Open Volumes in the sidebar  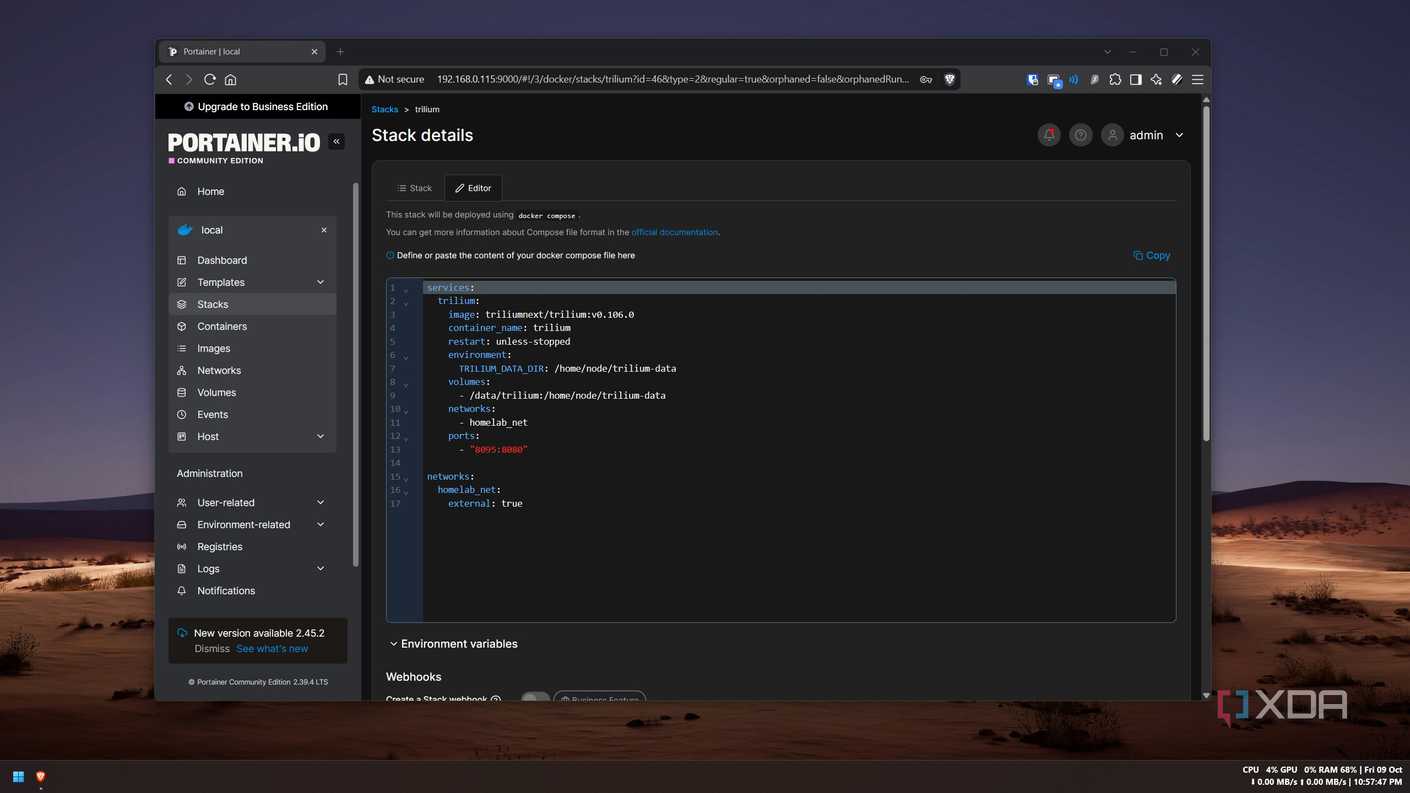252,392
